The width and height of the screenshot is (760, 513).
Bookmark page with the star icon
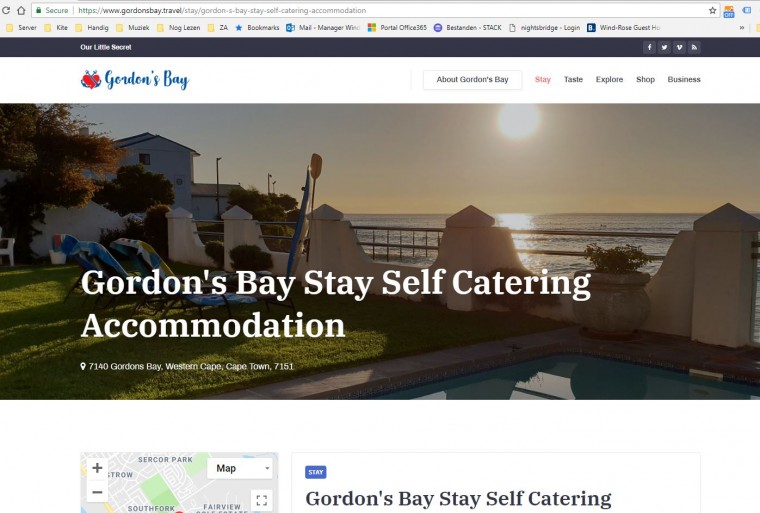tap(712, 10)
